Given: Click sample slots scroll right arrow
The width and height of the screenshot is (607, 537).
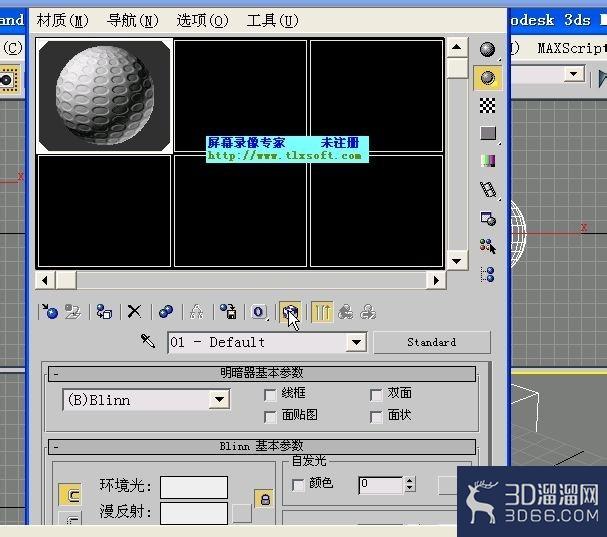Looking at the screenshot, I should click(436, 280).
